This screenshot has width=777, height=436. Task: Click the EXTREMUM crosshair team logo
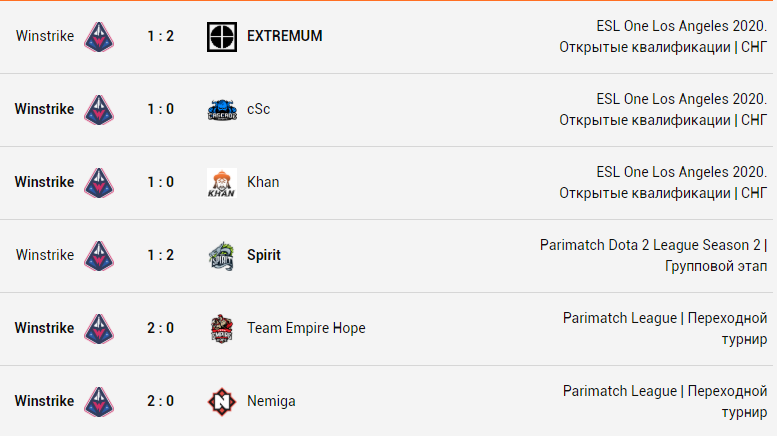pos(222,37)
